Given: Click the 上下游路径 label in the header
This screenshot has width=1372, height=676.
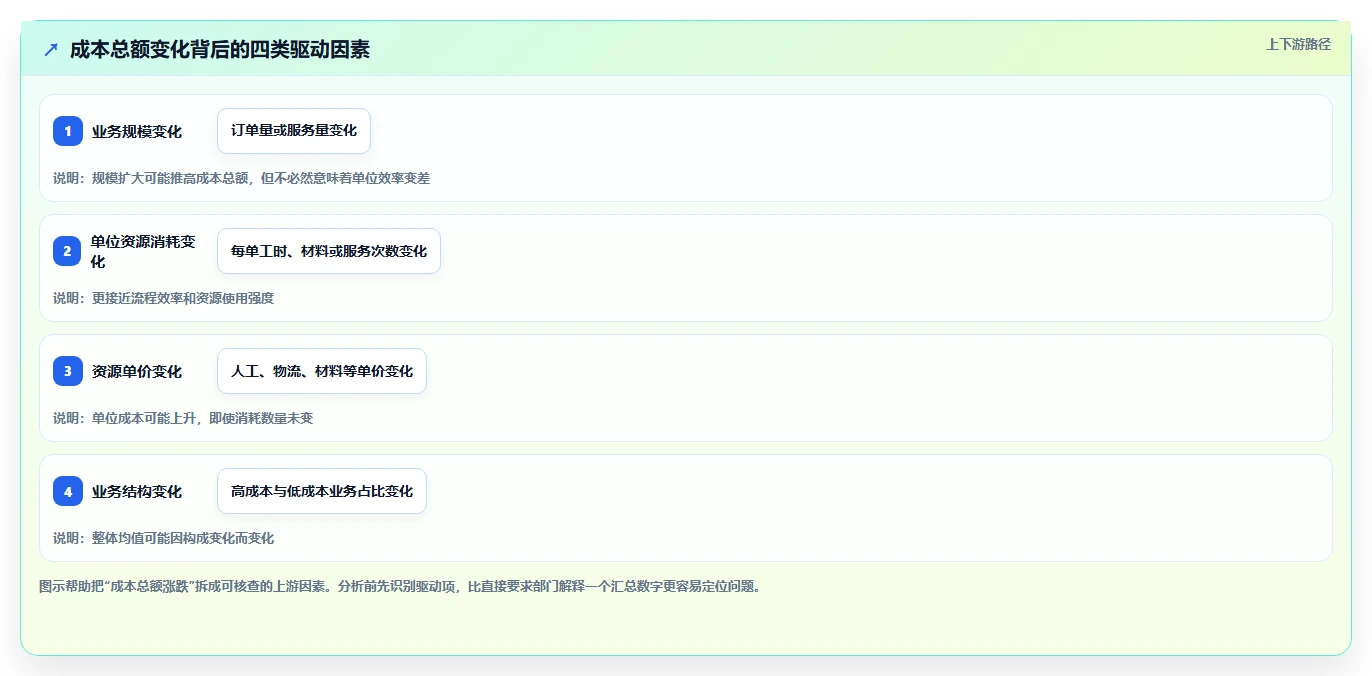Looking at the screenshot, I should click(1298, 44).
